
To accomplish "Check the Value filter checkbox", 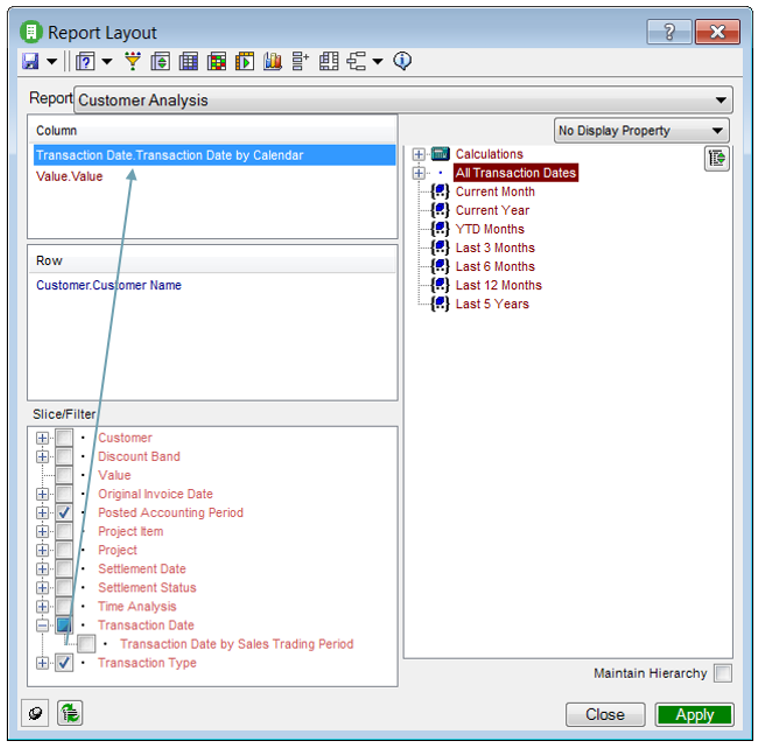I will pos(64,475).
